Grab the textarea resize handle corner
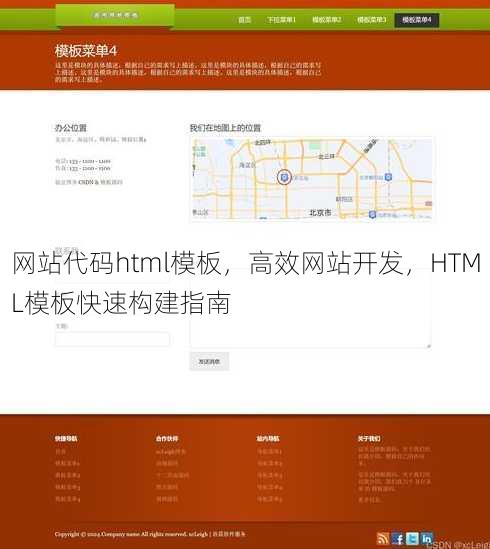The image size is (490, 549). [x=428, y=346]
